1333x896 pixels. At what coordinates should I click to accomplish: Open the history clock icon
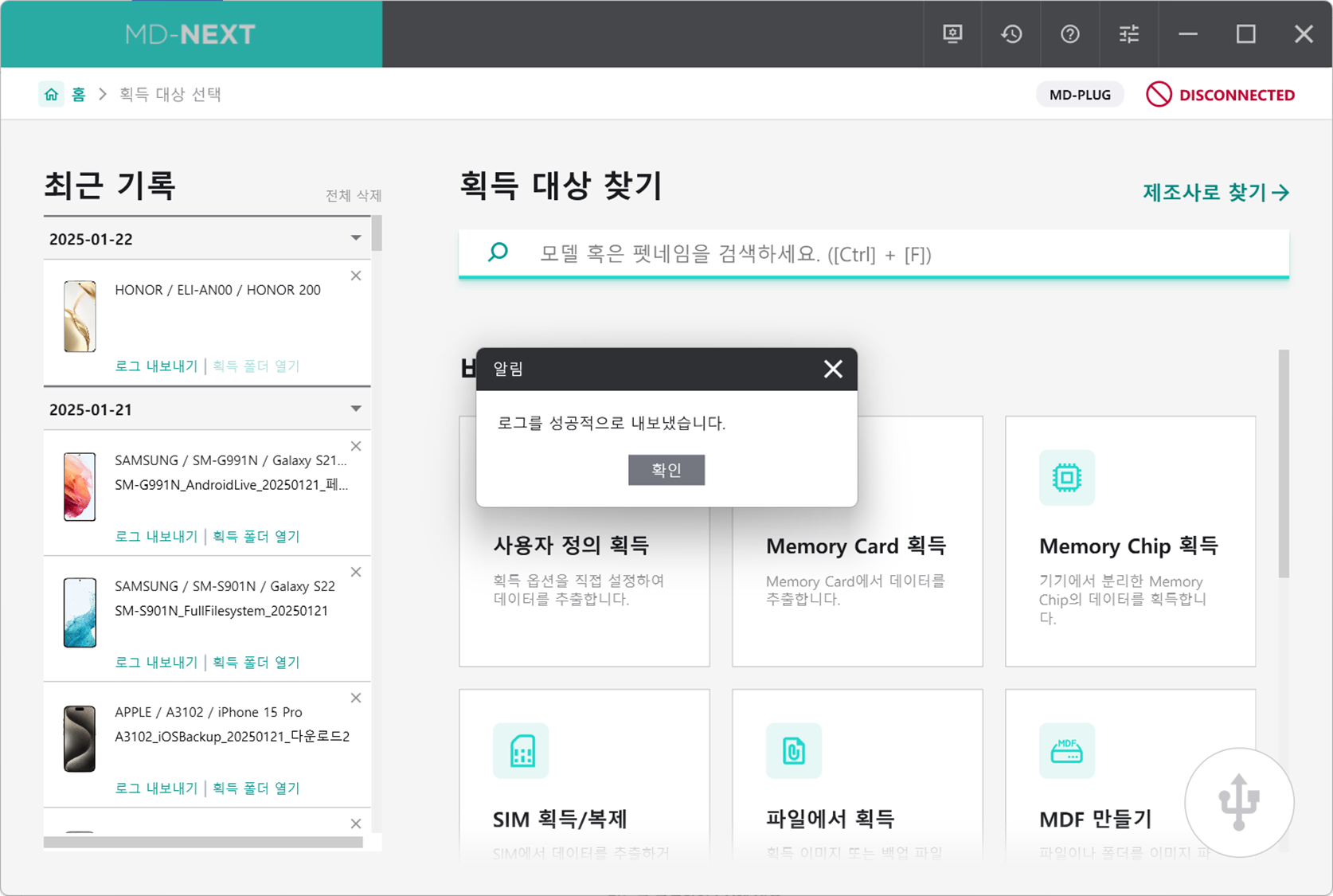(1011, 33)
